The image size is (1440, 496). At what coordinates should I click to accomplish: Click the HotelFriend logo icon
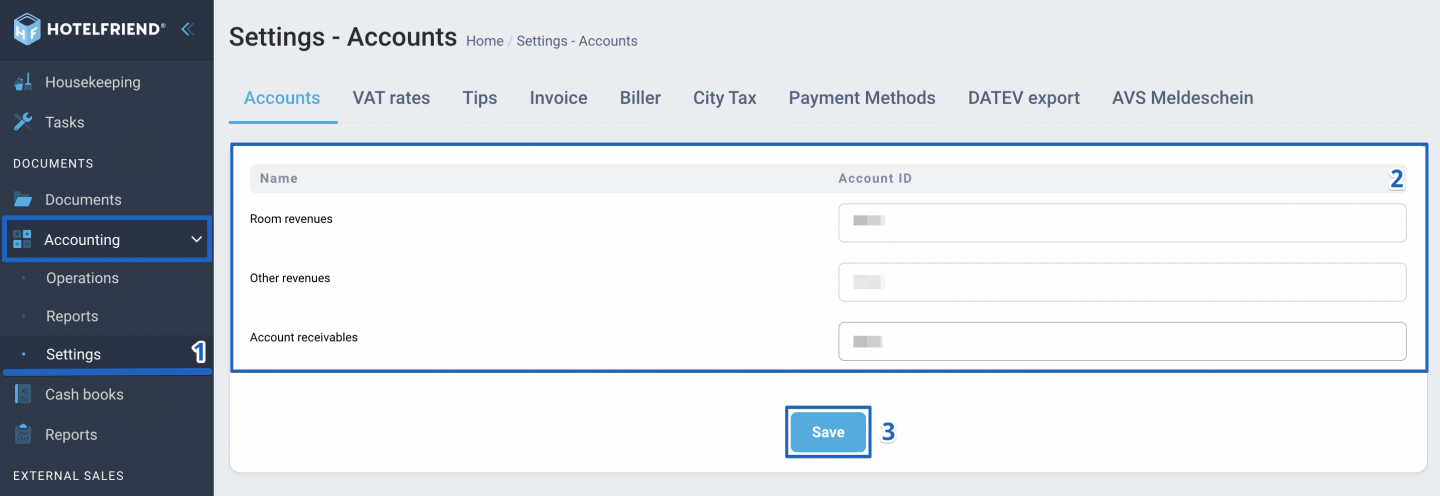click(27, 29)
